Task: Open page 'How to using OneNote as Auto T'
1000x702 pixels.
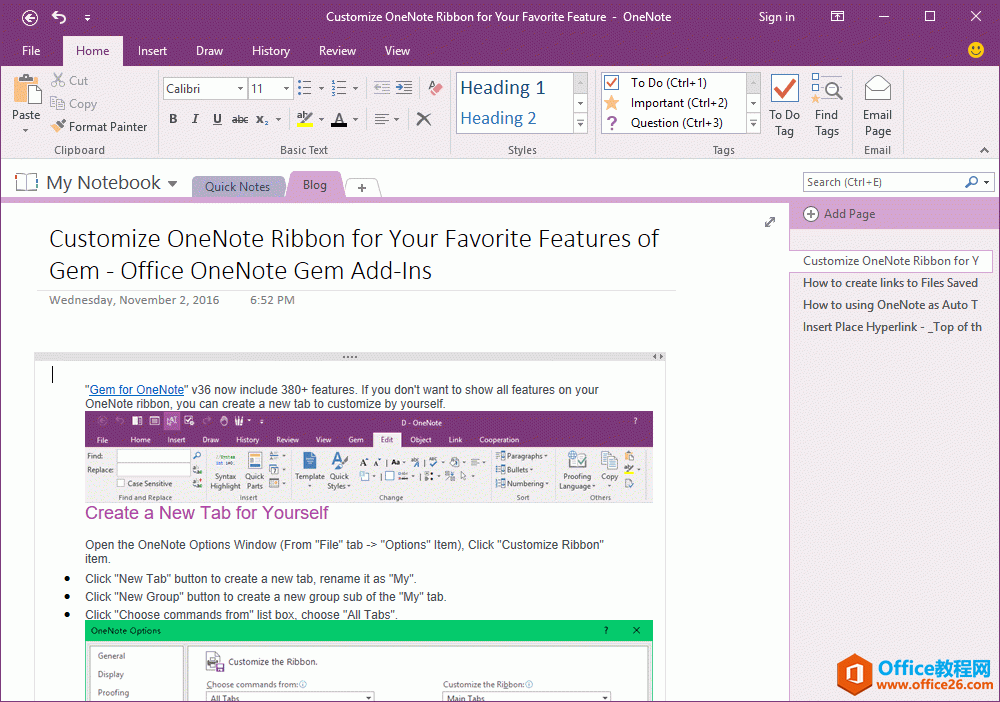Action: [x=890, y=305]
